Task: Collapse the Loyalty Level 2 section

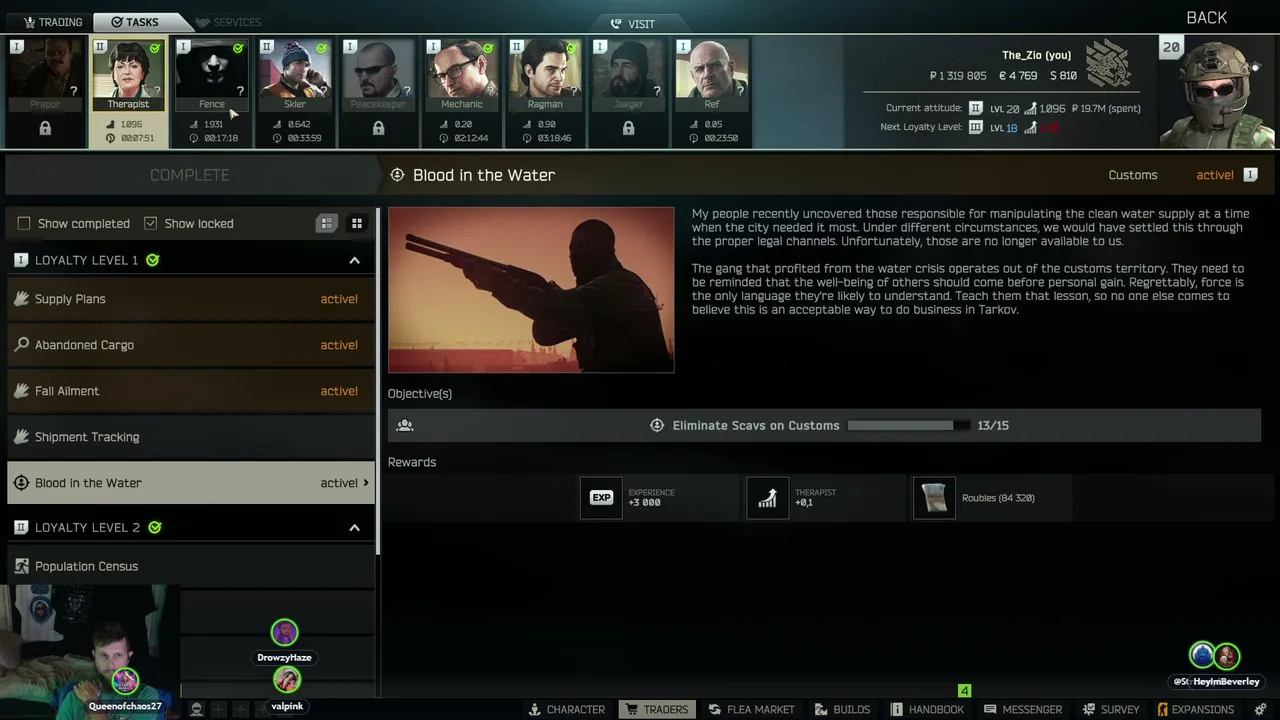Action: [354, 527]
